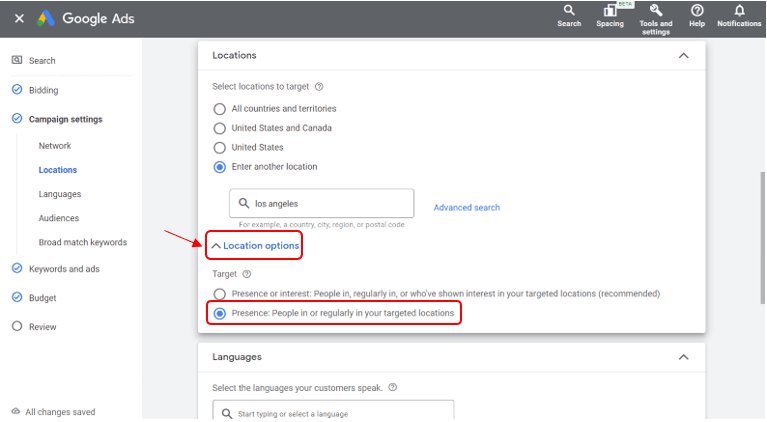Open the Spacing beta icon

click(x=609, y=11)
